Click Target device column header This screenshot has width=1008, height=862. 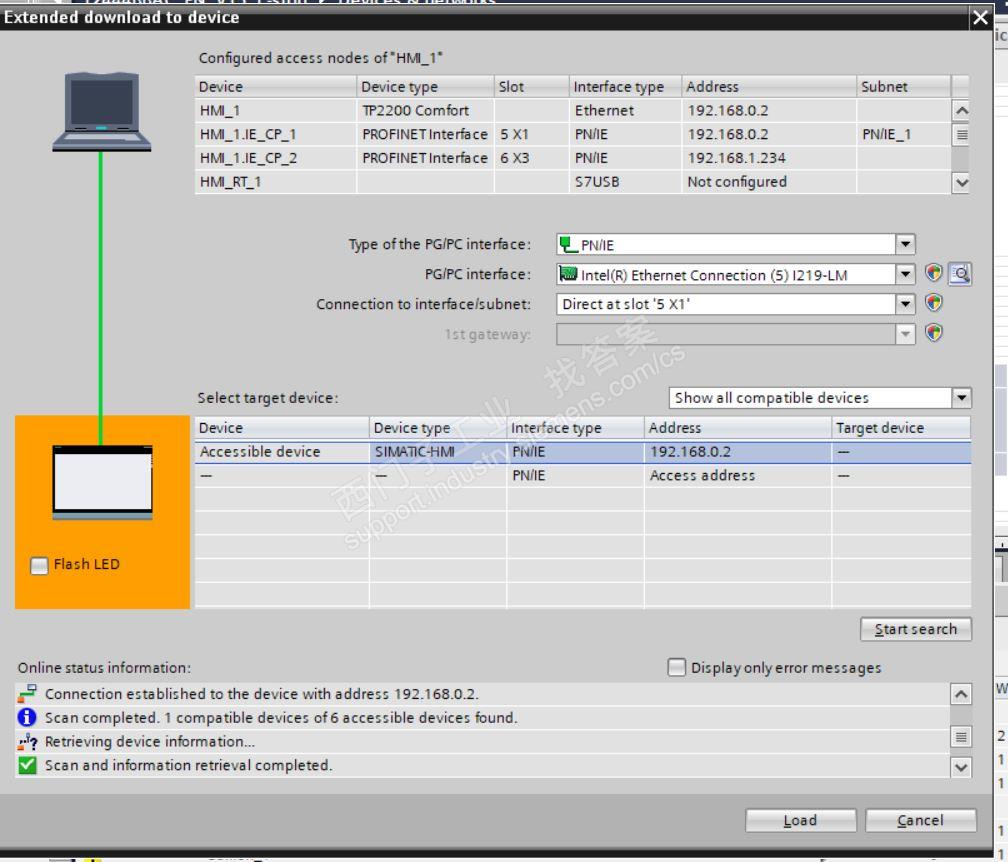(x=901, y=428)
